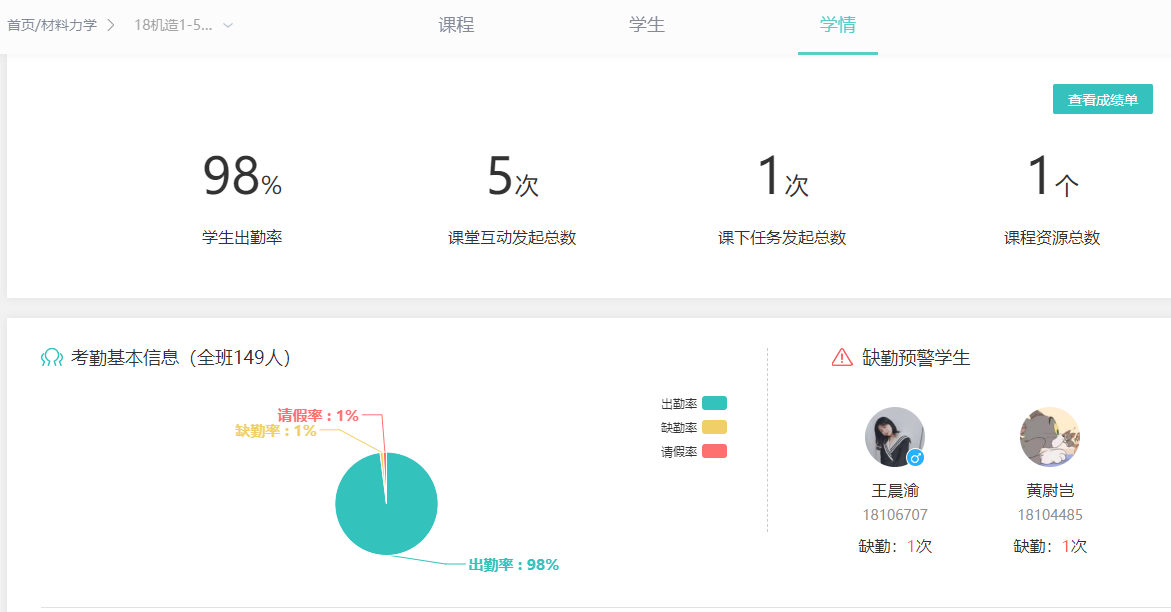Image resolution: width=1171 pixels, height=612 pixels.
Task: Toggle the teal 出勤率 legend swatch
Action: 714,404
